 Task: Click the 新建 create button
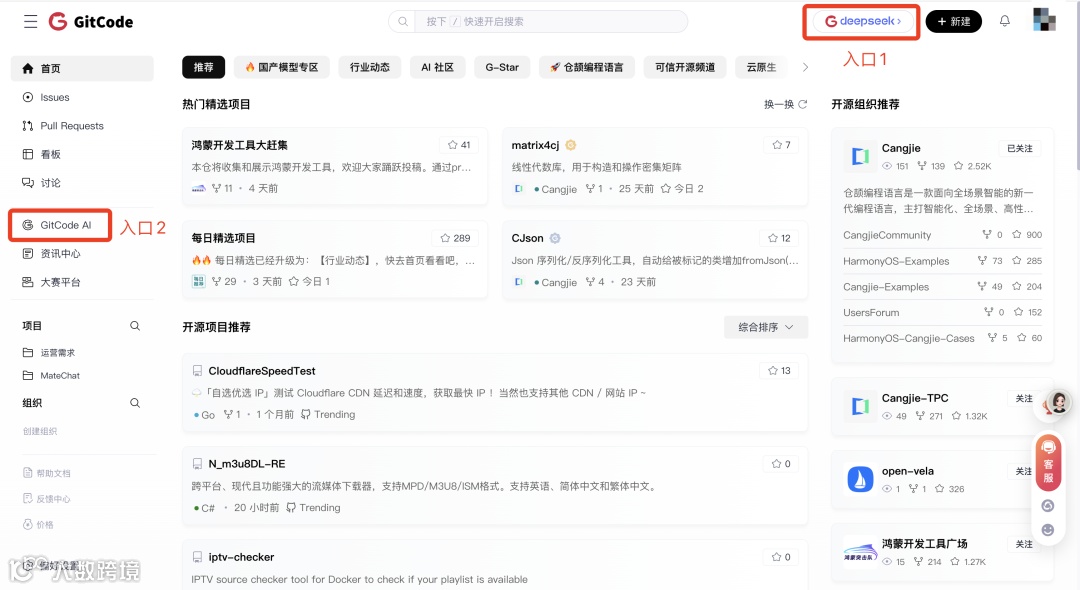click(x=953, y=21)
